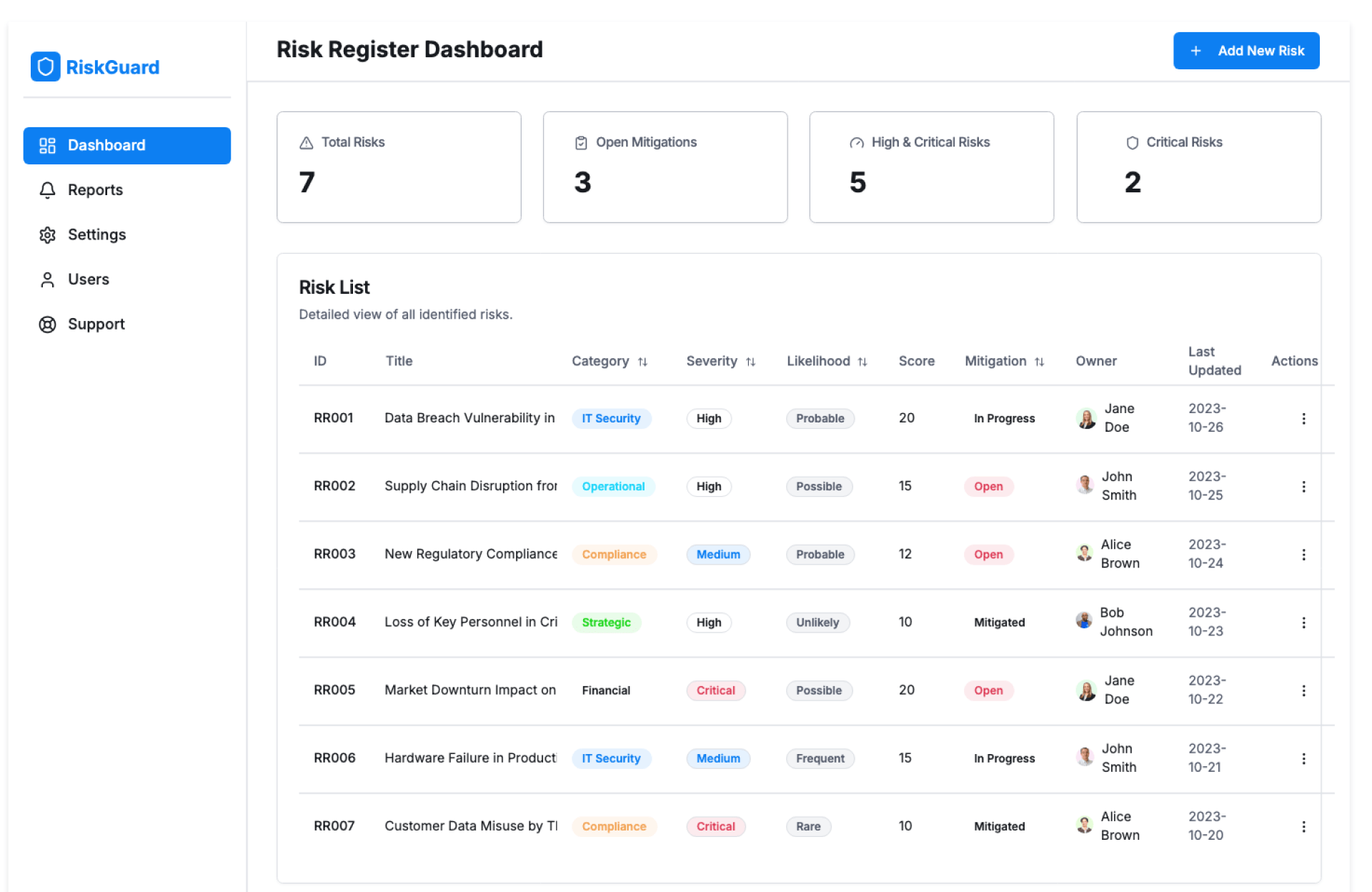Open the three-dot actions menu for RR001

1303,419
